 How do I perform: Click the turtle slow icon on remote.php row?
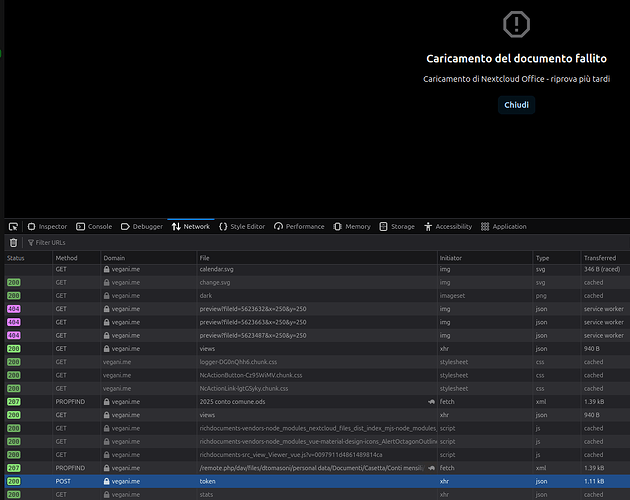(431, 468)
